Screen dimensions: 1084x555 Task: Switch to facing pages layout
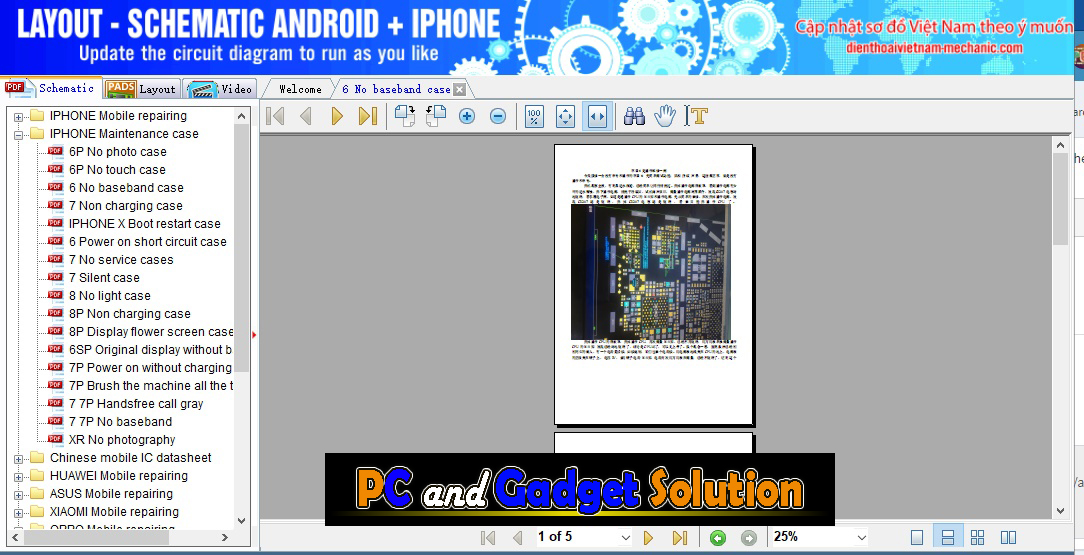point(1009,538)
